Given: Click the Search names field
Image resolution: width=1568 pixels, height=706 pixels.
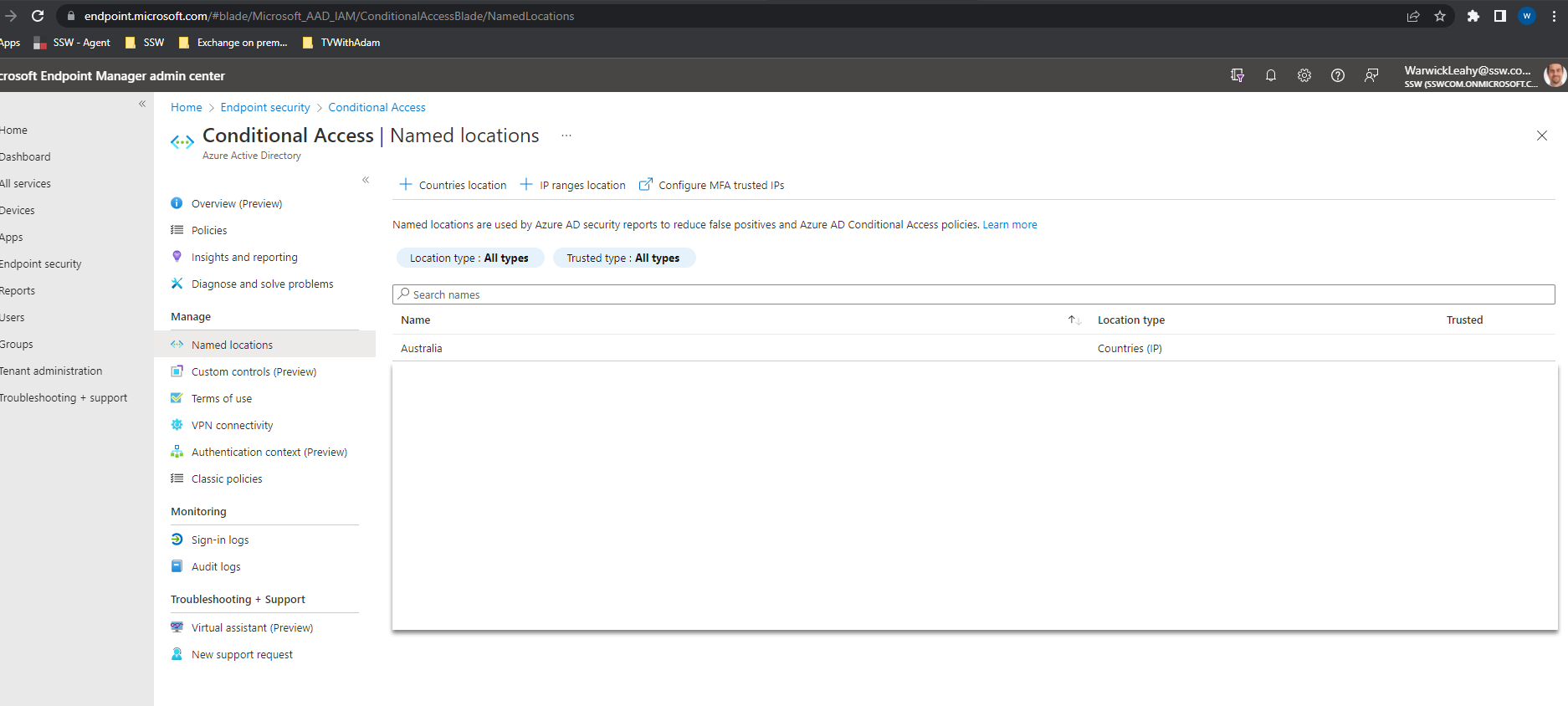Looking at the screenshot, I should click(973, 294).
